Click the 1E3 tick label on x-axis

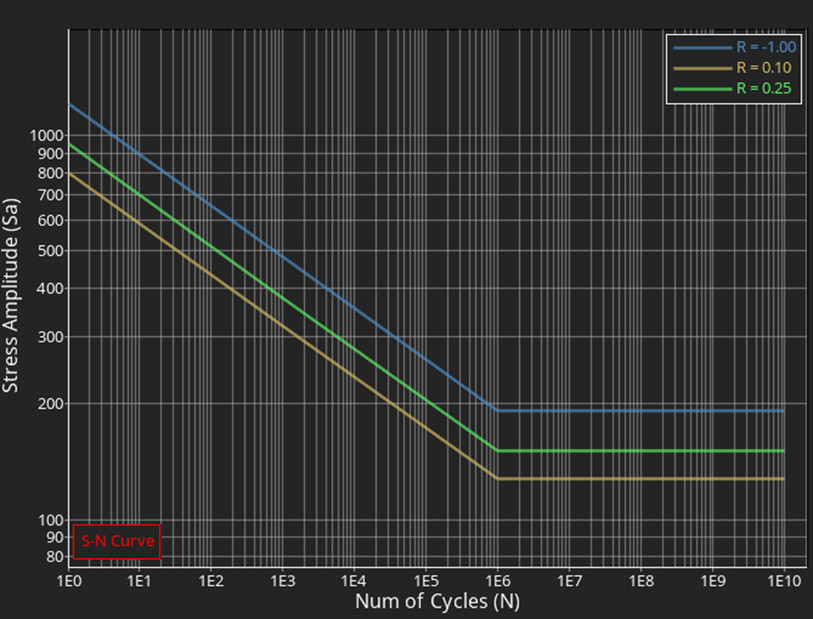coord(282,581)
